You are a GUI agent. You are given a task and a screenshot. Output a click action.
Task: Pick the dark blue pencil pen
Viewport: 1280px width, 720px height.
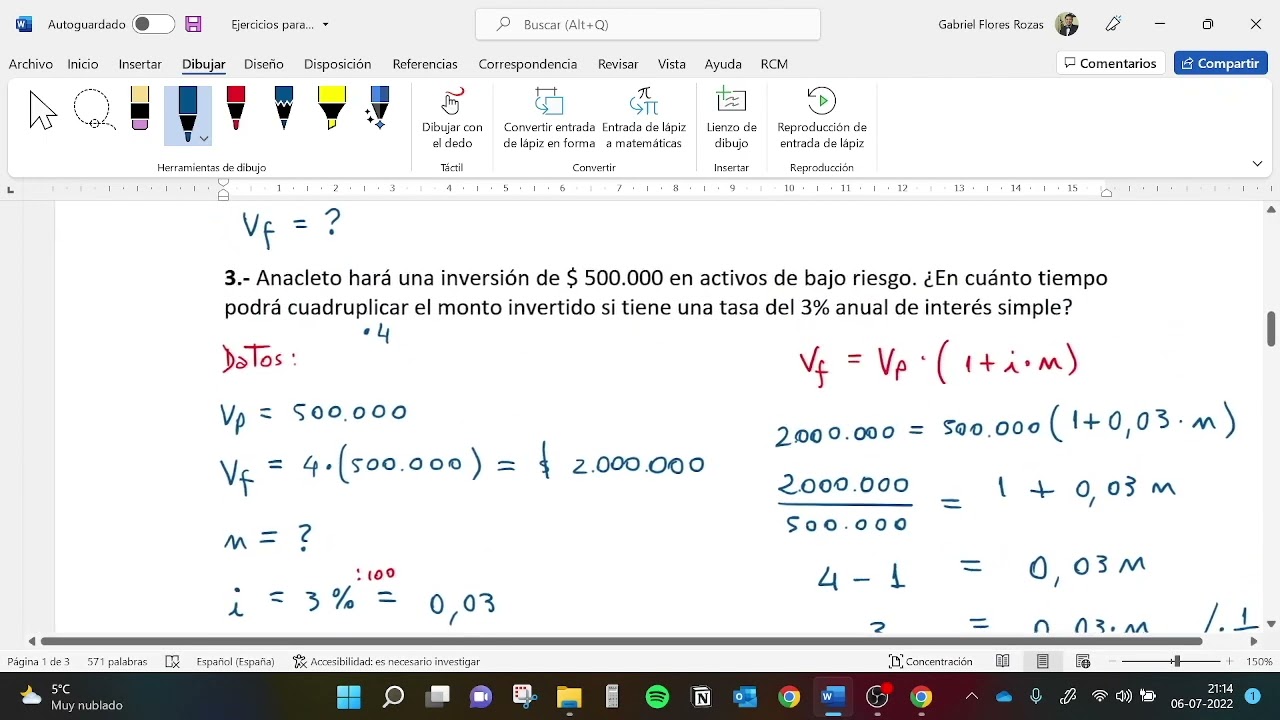click(284, 109)
